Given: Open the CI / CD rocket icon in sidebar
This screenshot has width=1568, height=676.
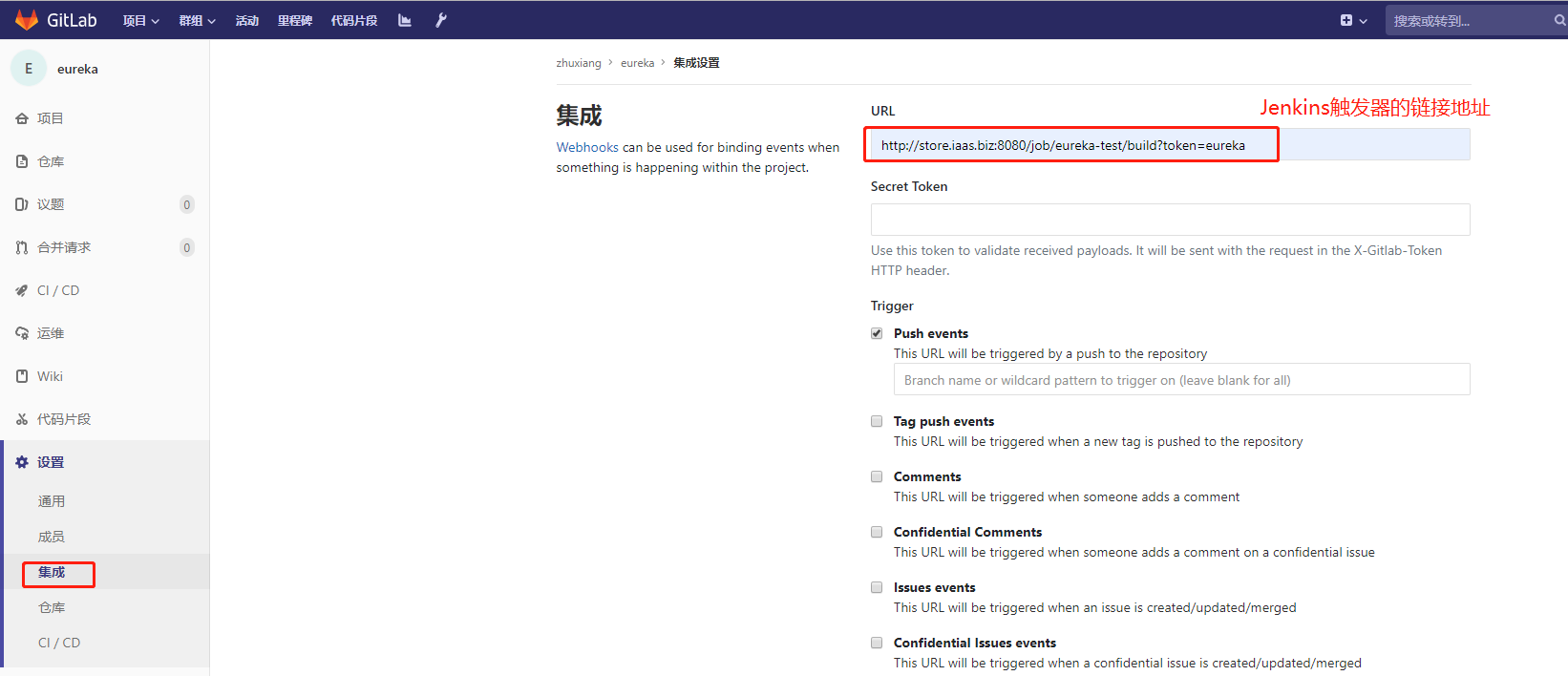Looking at the screenshot, I should 22,290.
